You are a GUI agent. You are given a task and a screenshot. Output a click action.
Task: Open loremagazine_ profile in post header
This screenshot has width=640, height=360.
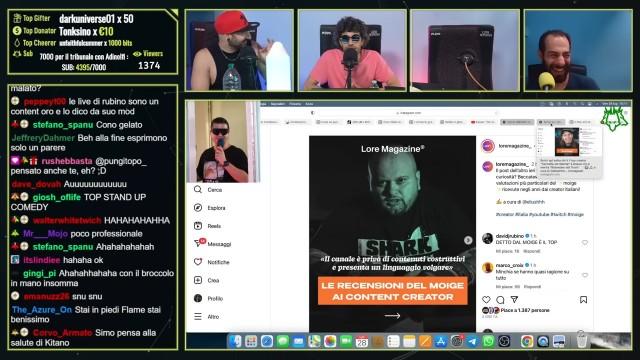[514, 146]
